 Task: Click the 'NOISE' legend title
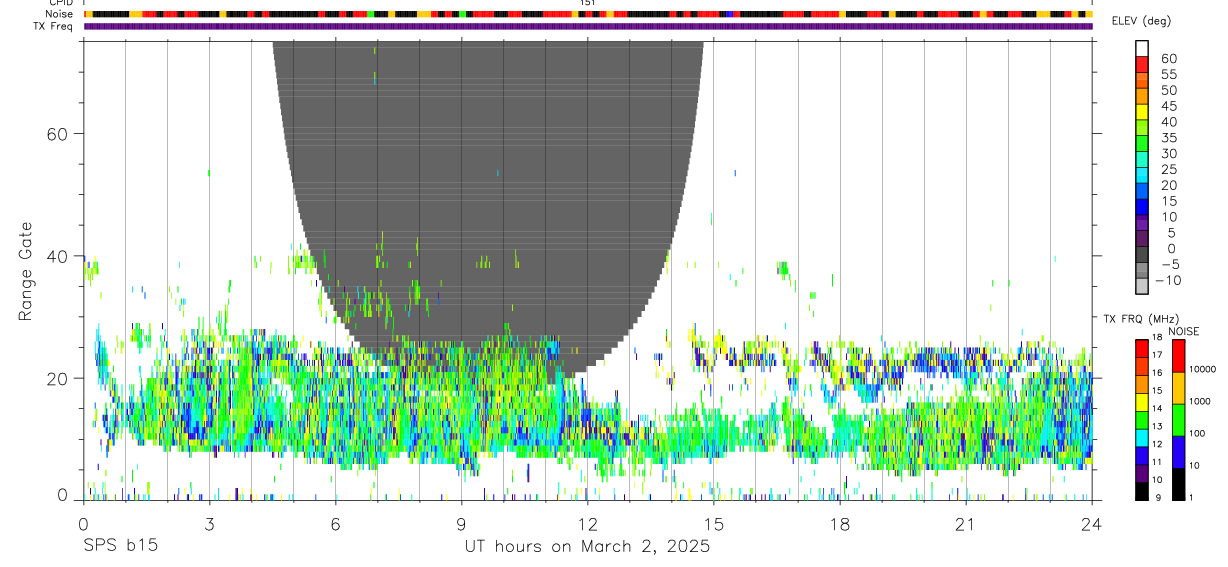coord(1185,331)
